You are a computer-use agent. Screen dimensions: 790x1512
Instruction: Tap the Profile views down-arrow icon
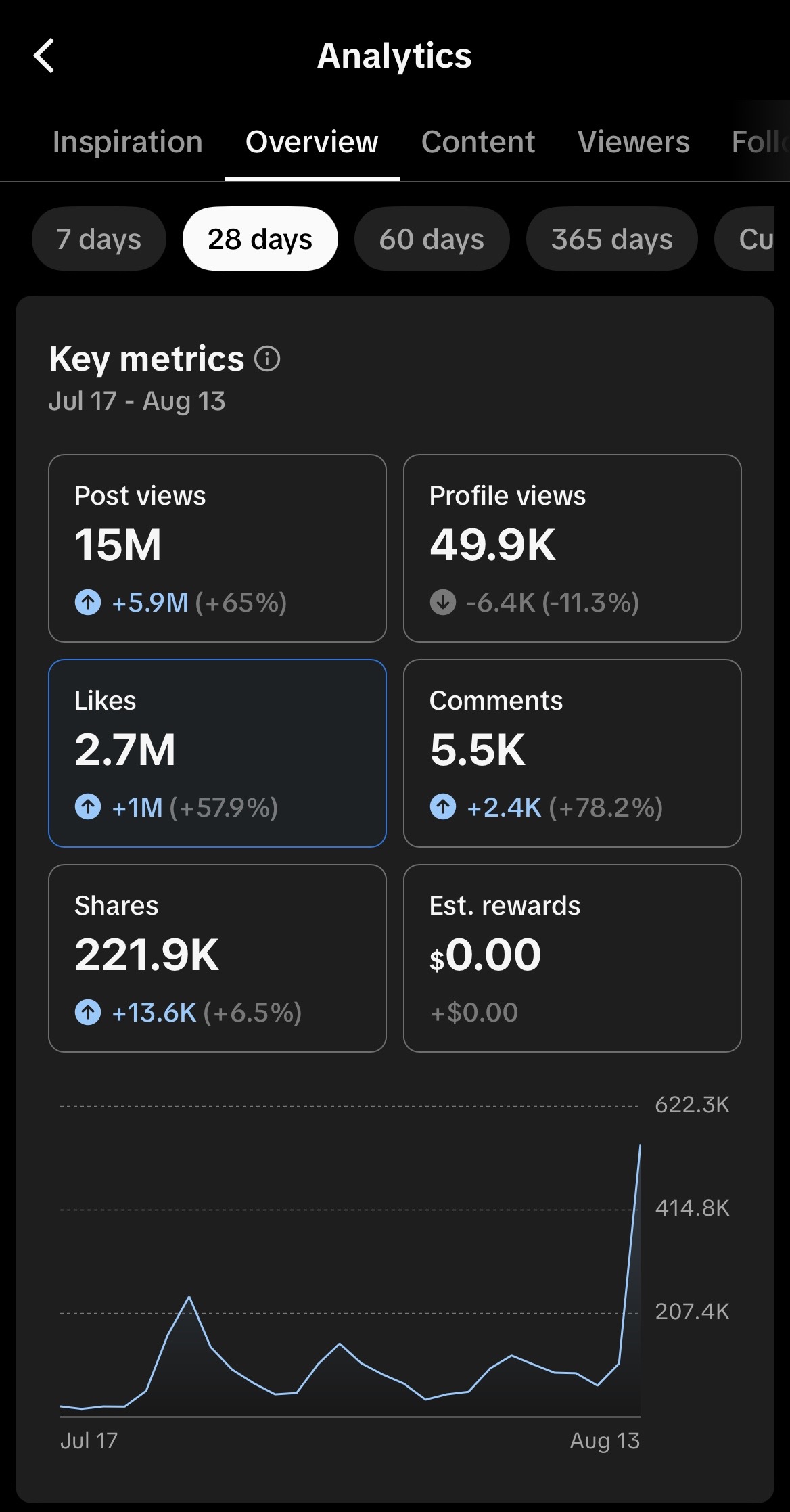point(443,601)
